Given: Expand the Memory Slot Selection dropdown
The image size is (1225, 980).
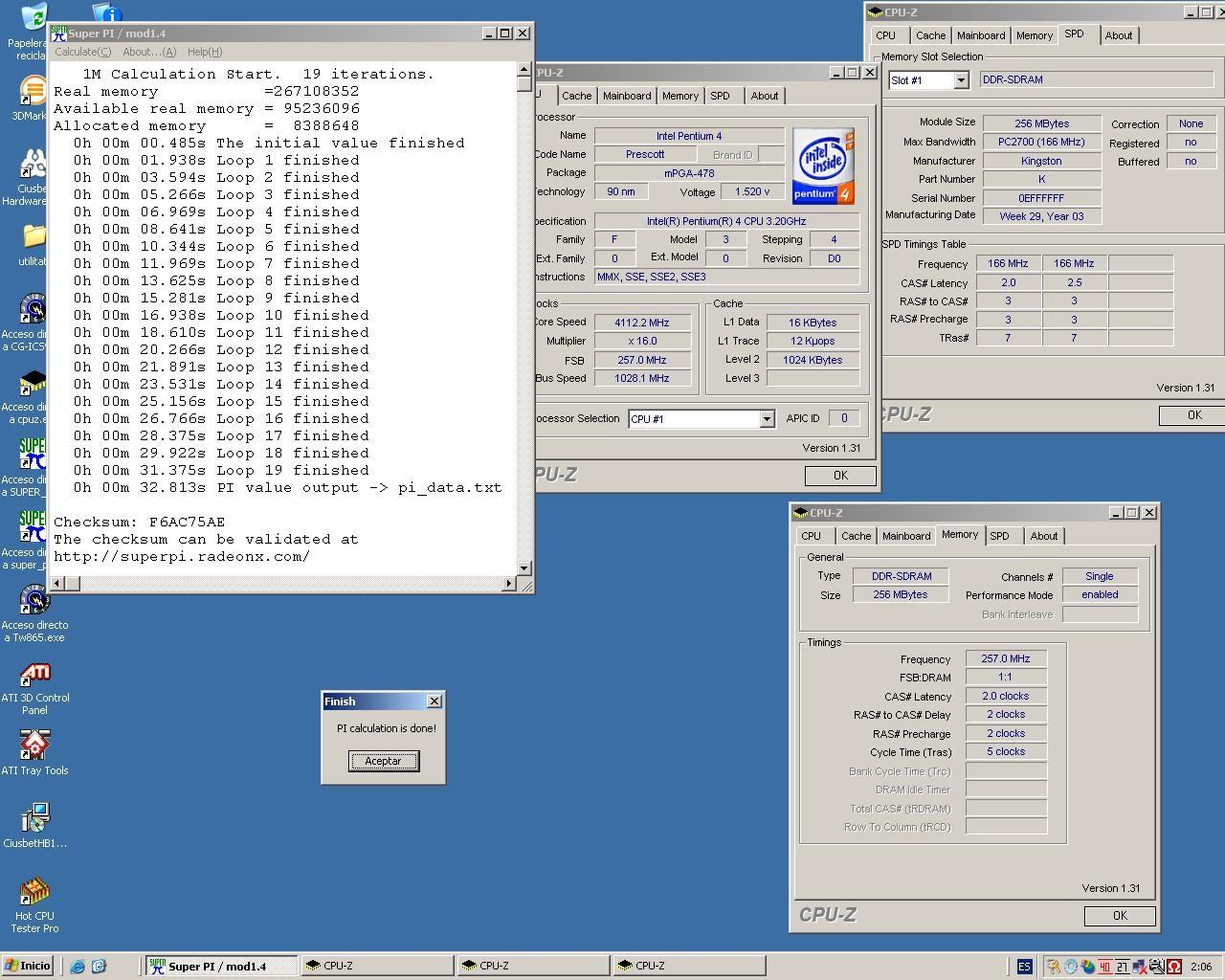Looking at the screenshot, I should click(x=961, y=80).
